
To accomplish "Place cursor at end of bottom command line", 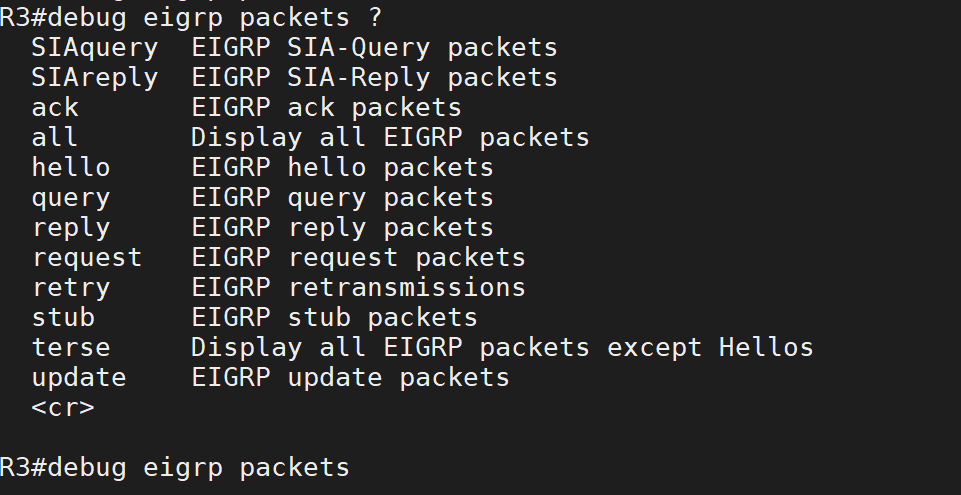I will [352, 467].
